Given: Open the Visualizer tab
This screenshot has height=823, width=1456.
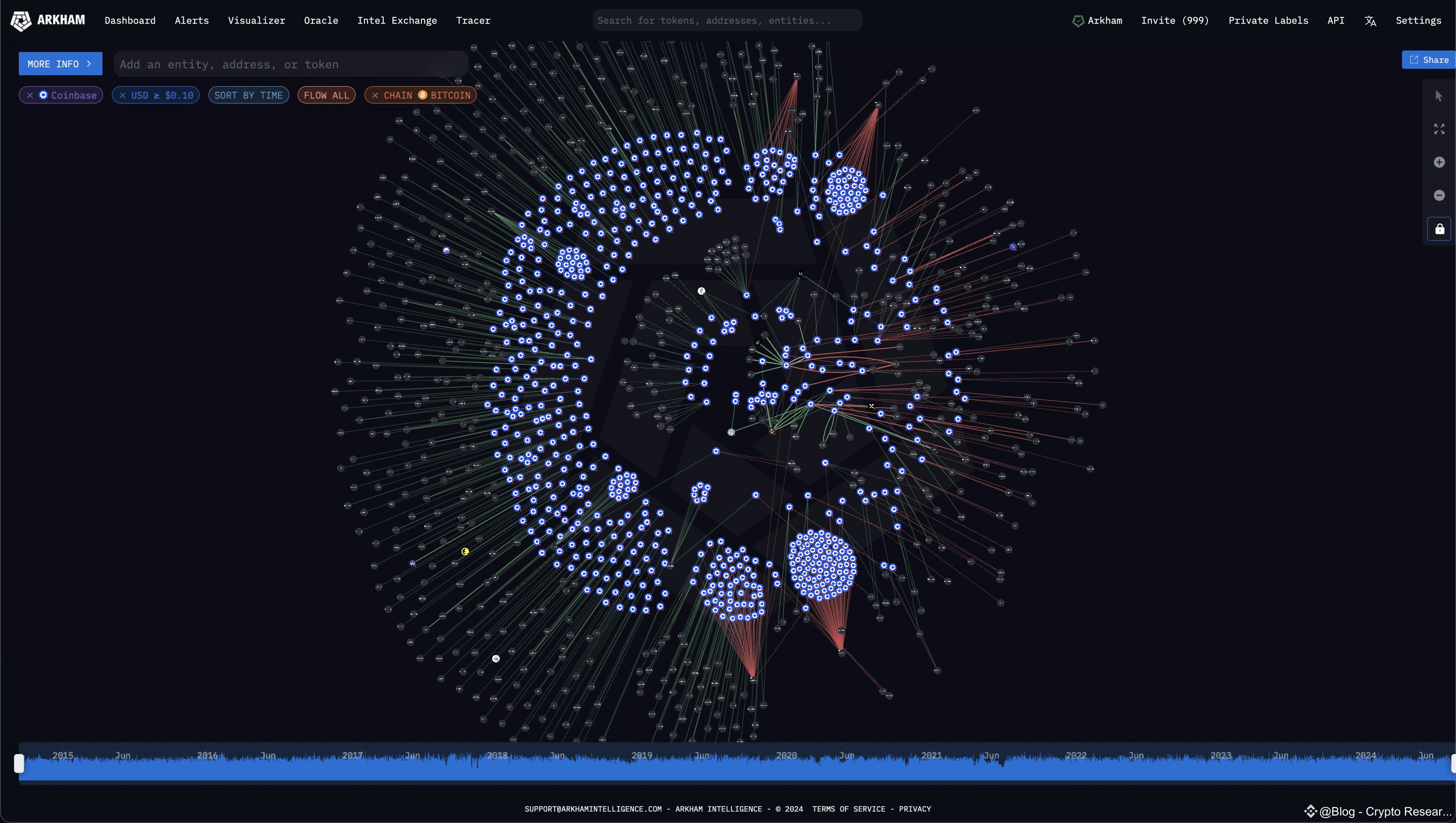Looking at the screenshot, I should [256, 20].
